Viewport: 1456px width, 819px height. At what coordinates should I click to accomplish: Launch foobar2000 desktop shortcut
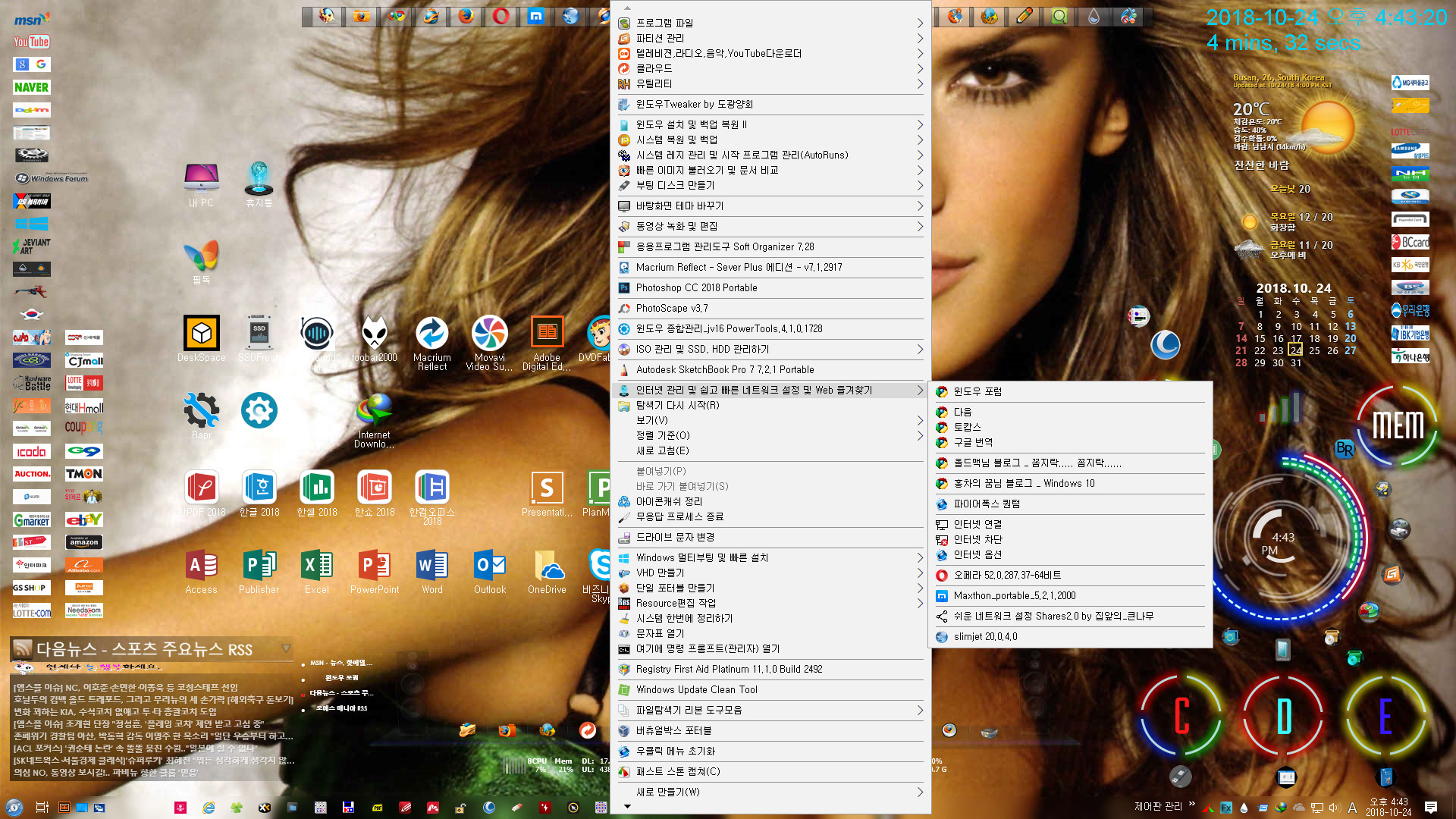(x=375, y=339)
